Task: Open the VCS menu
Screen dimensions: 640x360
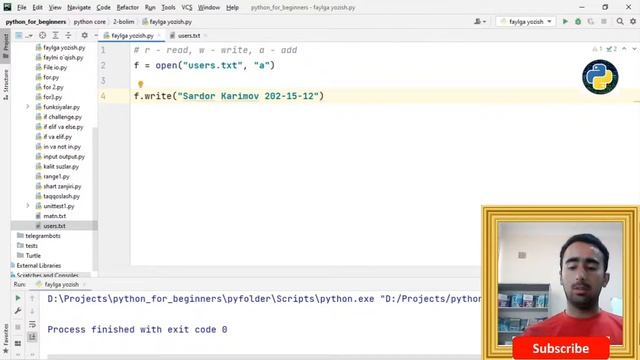Action: tap(187, 7)
